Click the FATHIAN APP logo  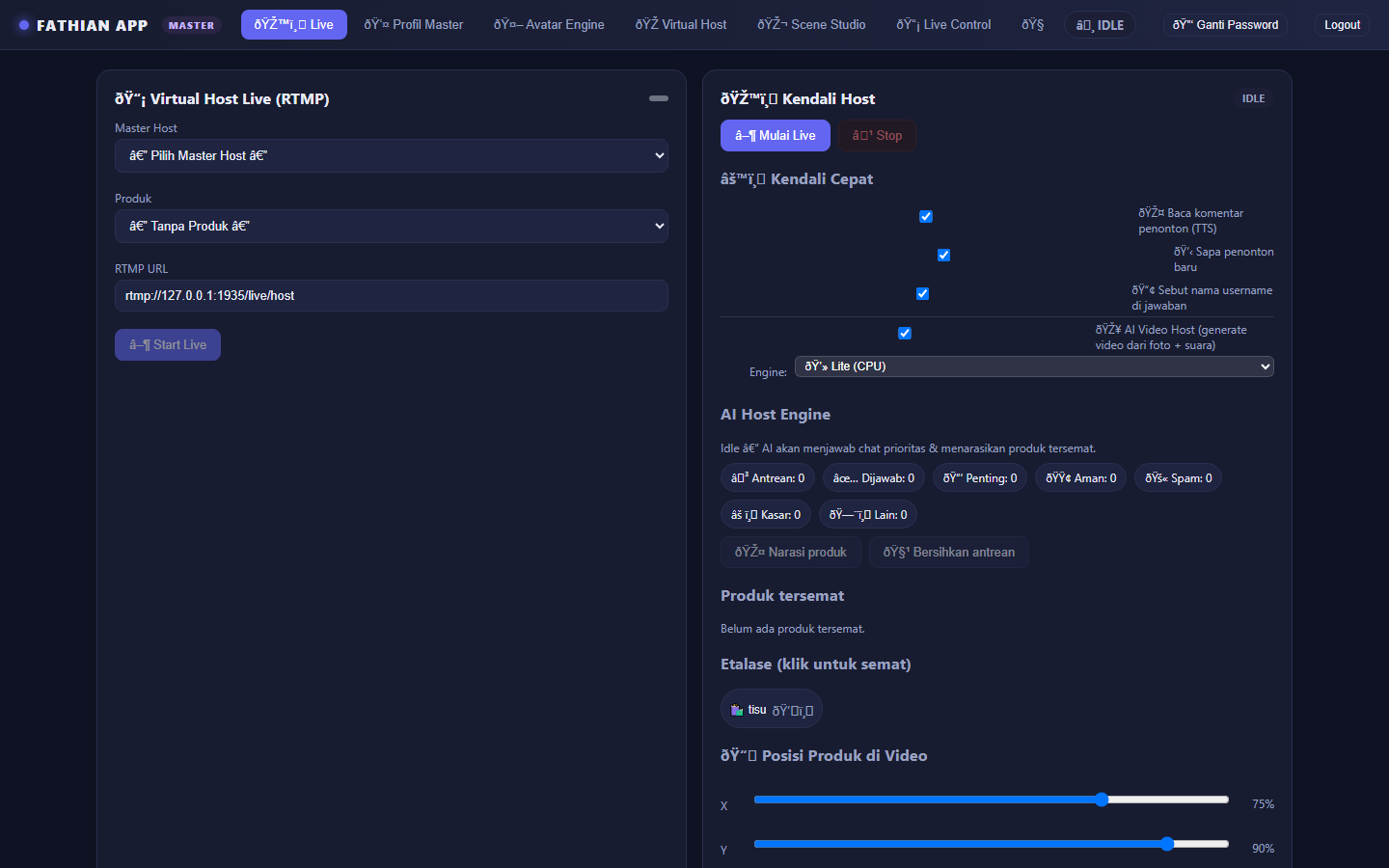[x=83, y=25]
